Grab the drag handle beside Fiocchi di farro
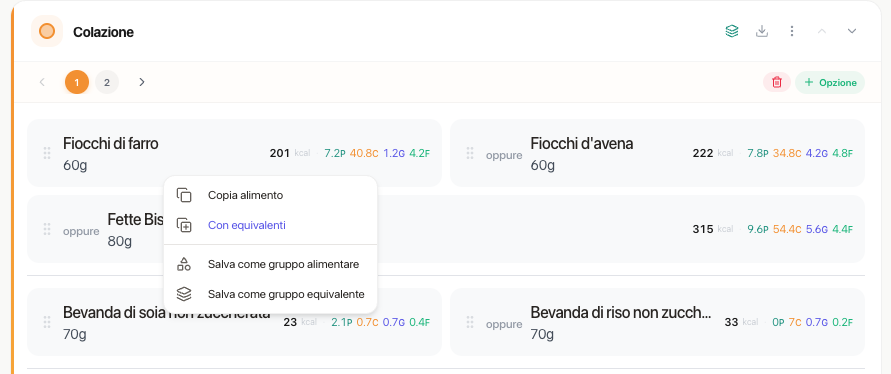This screenshot has height=374, width=891. coord(47,153)
